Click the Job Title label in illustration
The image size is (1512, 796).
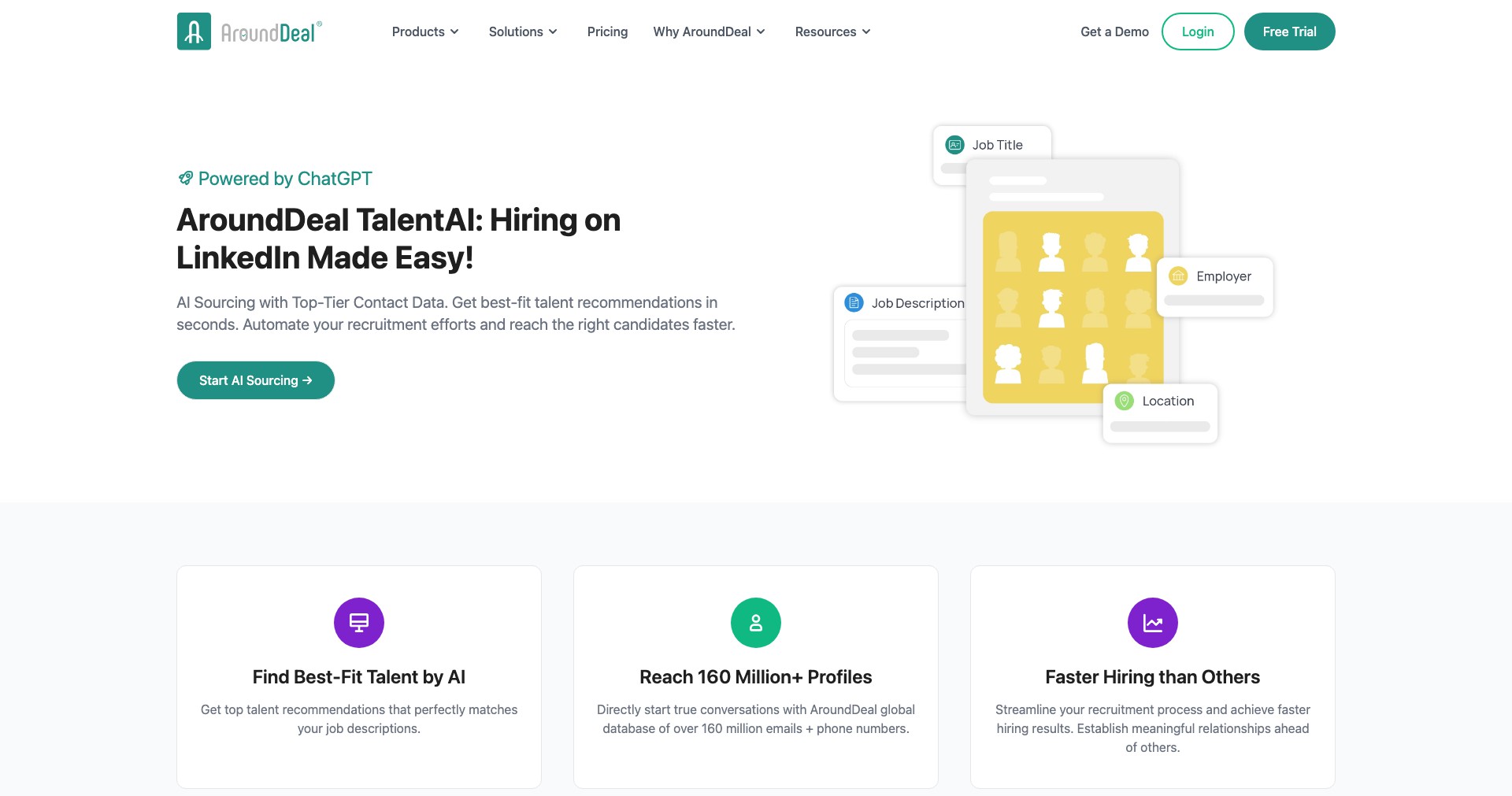pos(998,145)
